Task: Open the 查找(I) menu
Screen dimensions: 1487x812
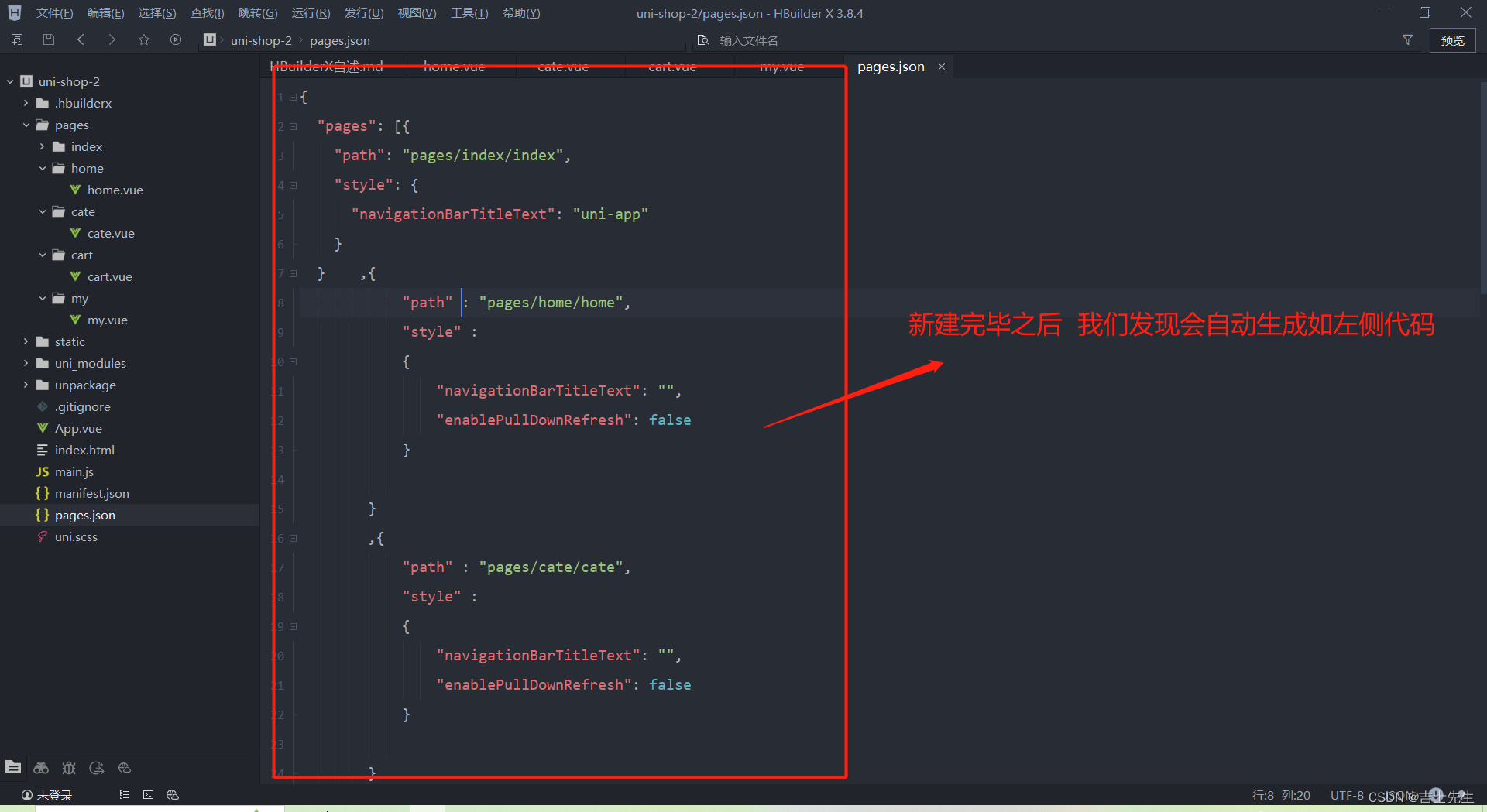Action: (x=207, y=13)
